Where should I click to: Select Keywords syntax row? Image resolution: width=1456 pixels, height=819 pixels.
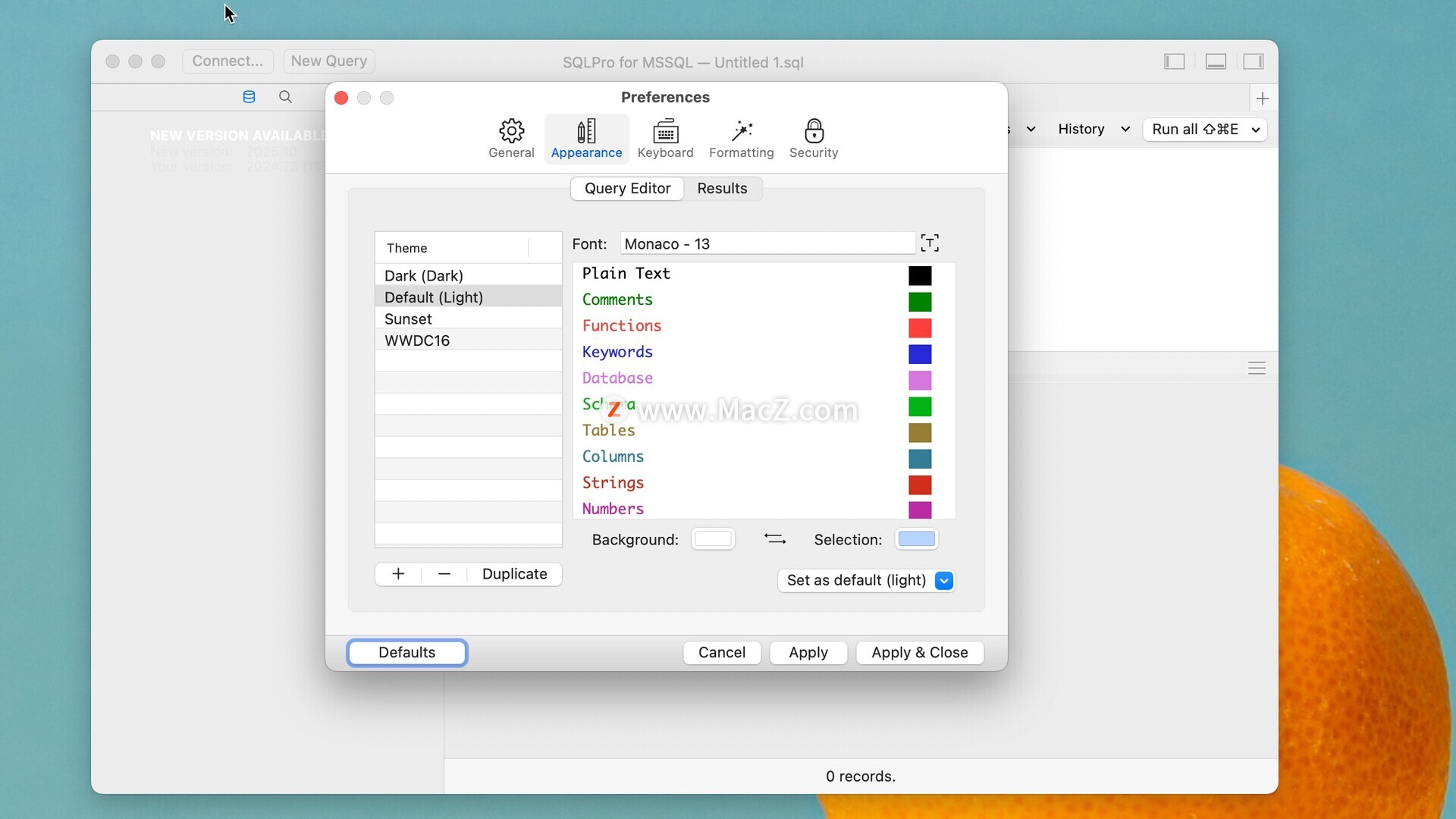point(764,353)
